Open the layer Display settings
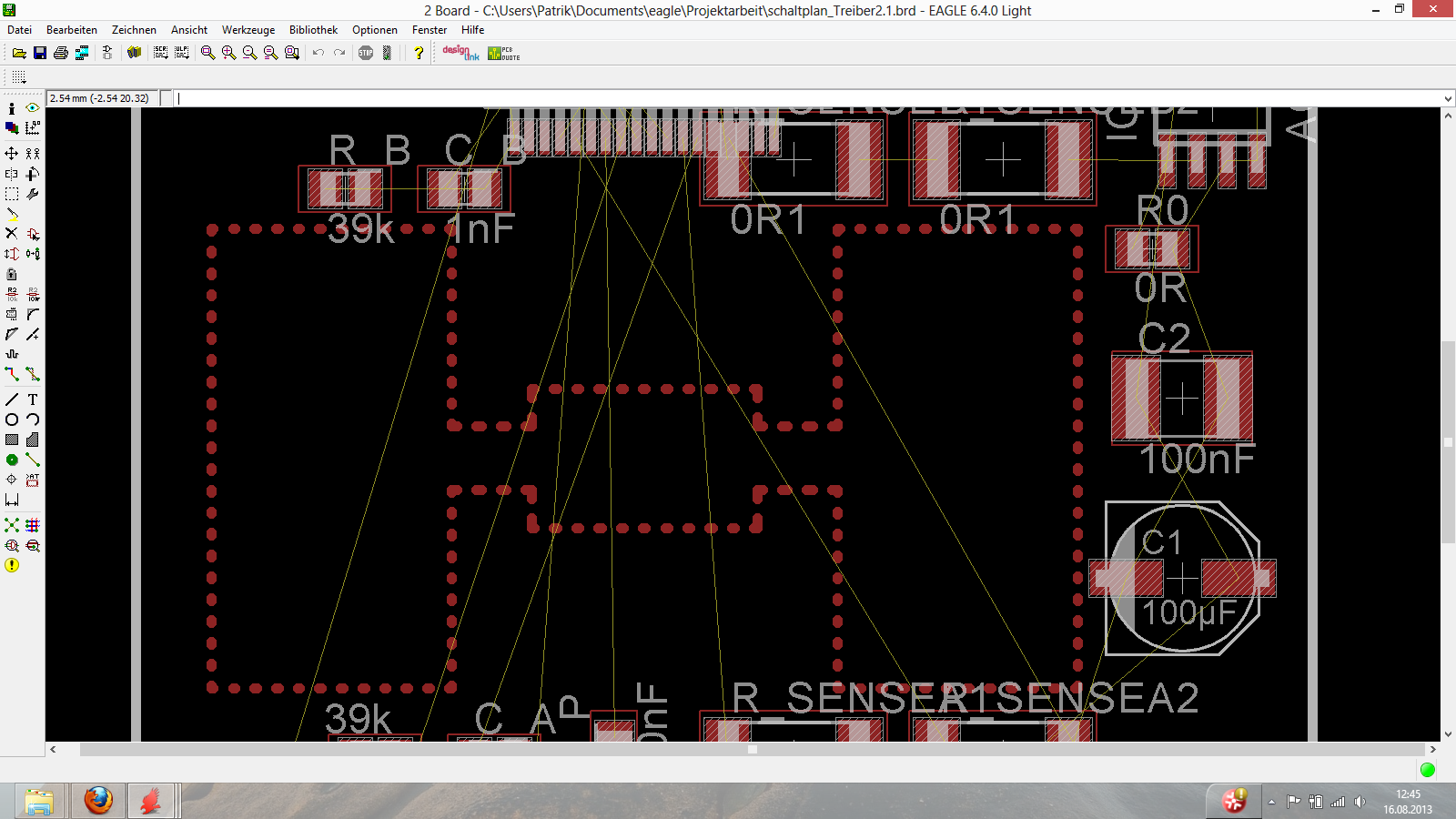 coord(12,128)
